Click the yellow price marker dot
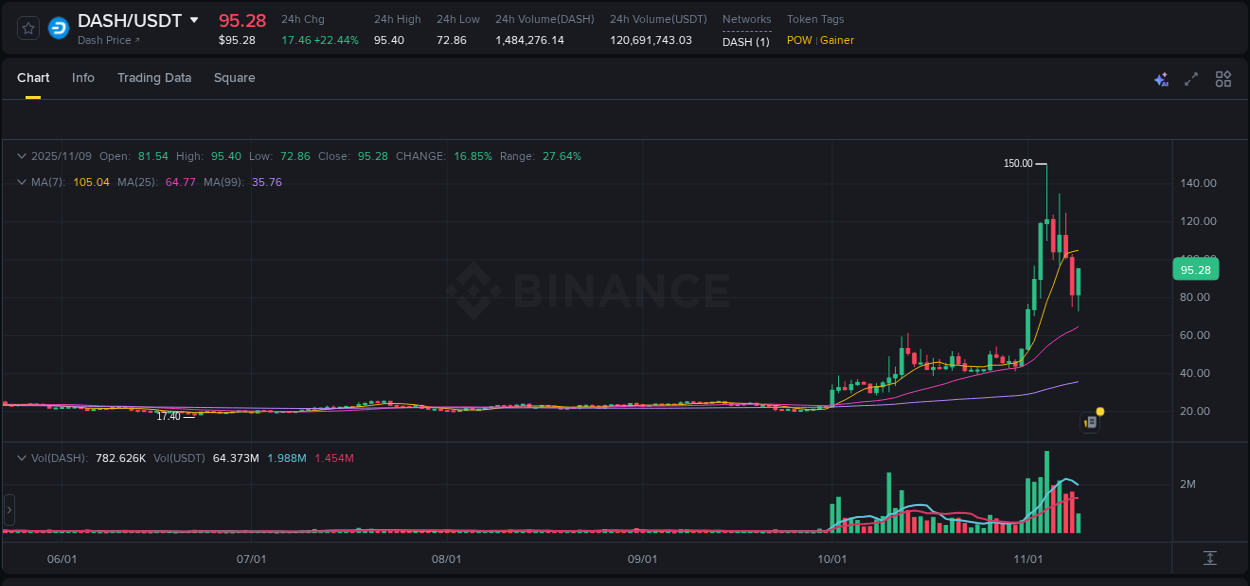Viewport: 1250px width, 586px height. point(1098,410)
